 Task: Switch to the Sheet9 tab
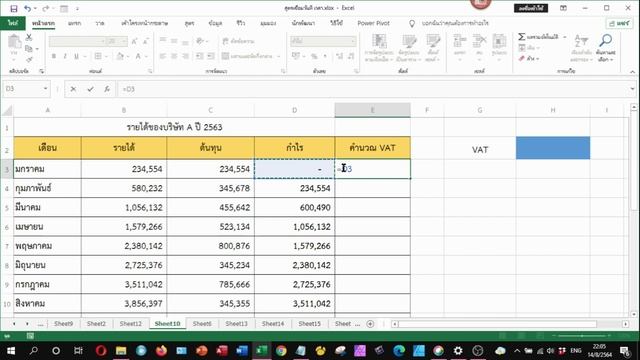(x=63, y=324)
